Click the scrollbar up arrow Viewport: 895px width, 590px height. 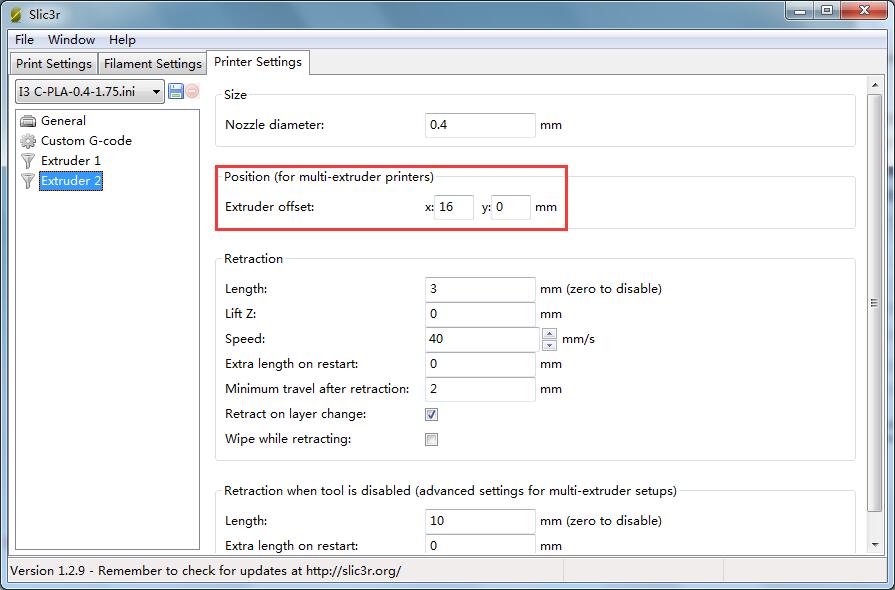875,85
